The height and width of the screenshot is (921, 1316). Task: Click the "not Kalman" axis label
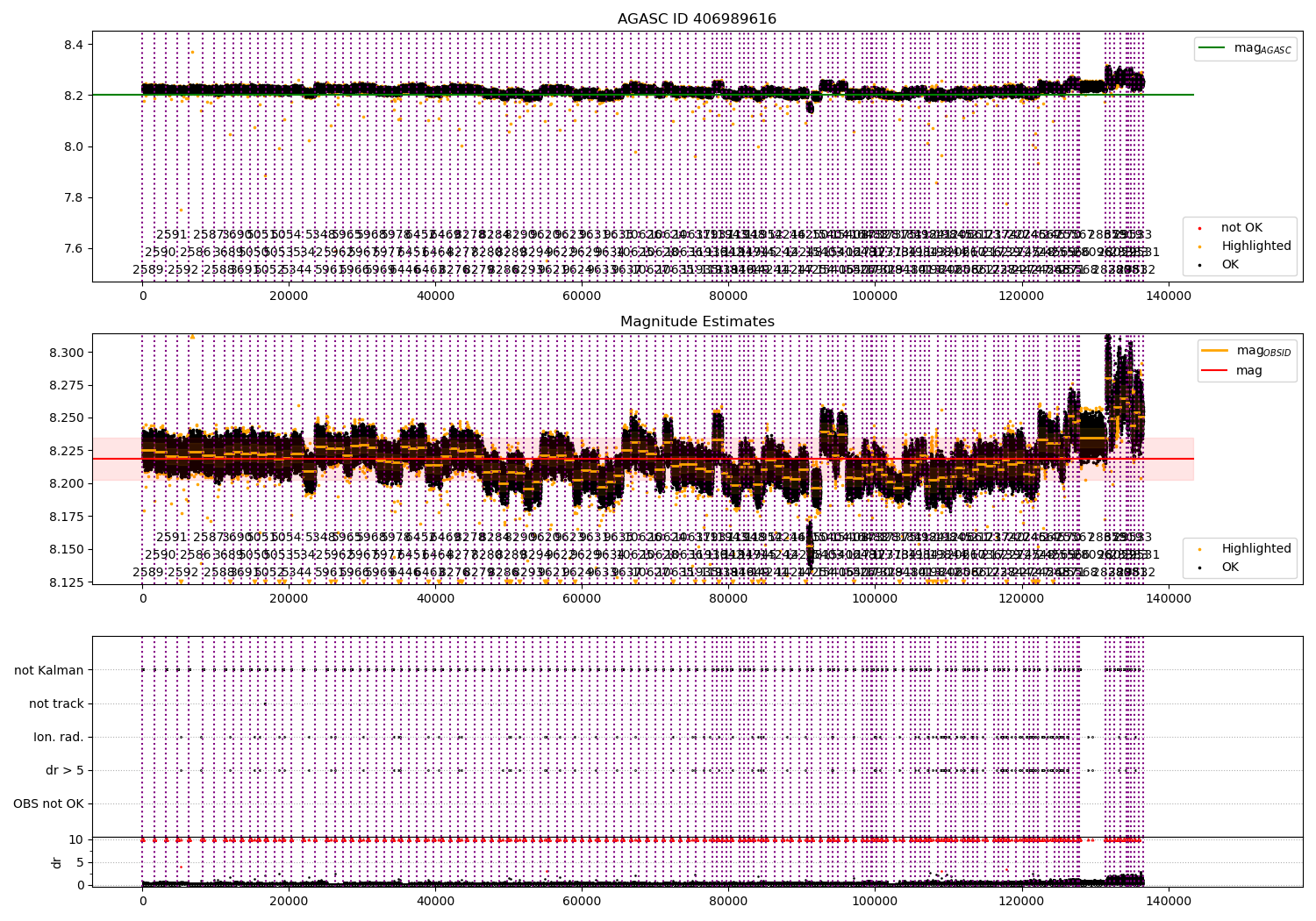click(x=49, y=671)
